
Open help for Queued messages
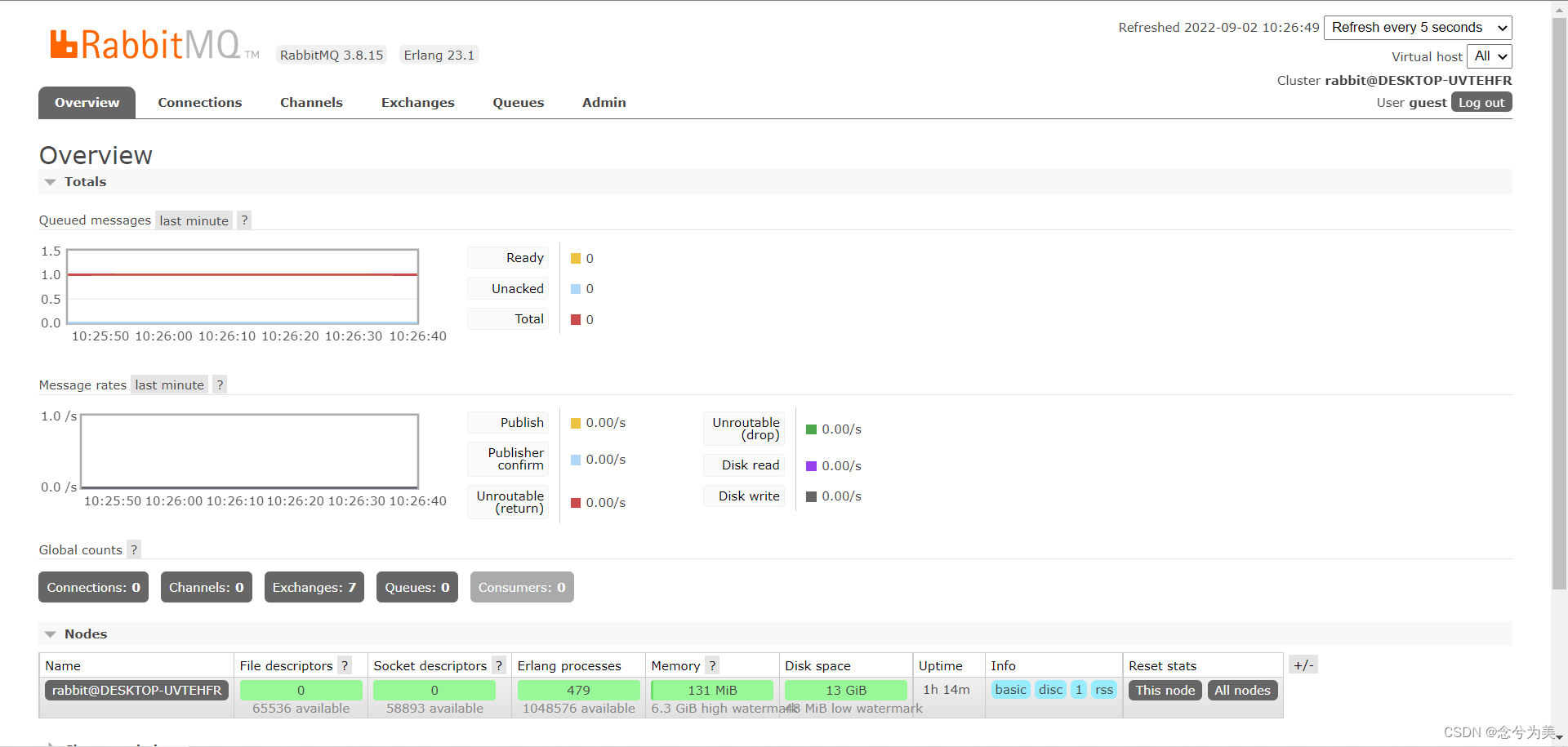(x=244, y=220)
